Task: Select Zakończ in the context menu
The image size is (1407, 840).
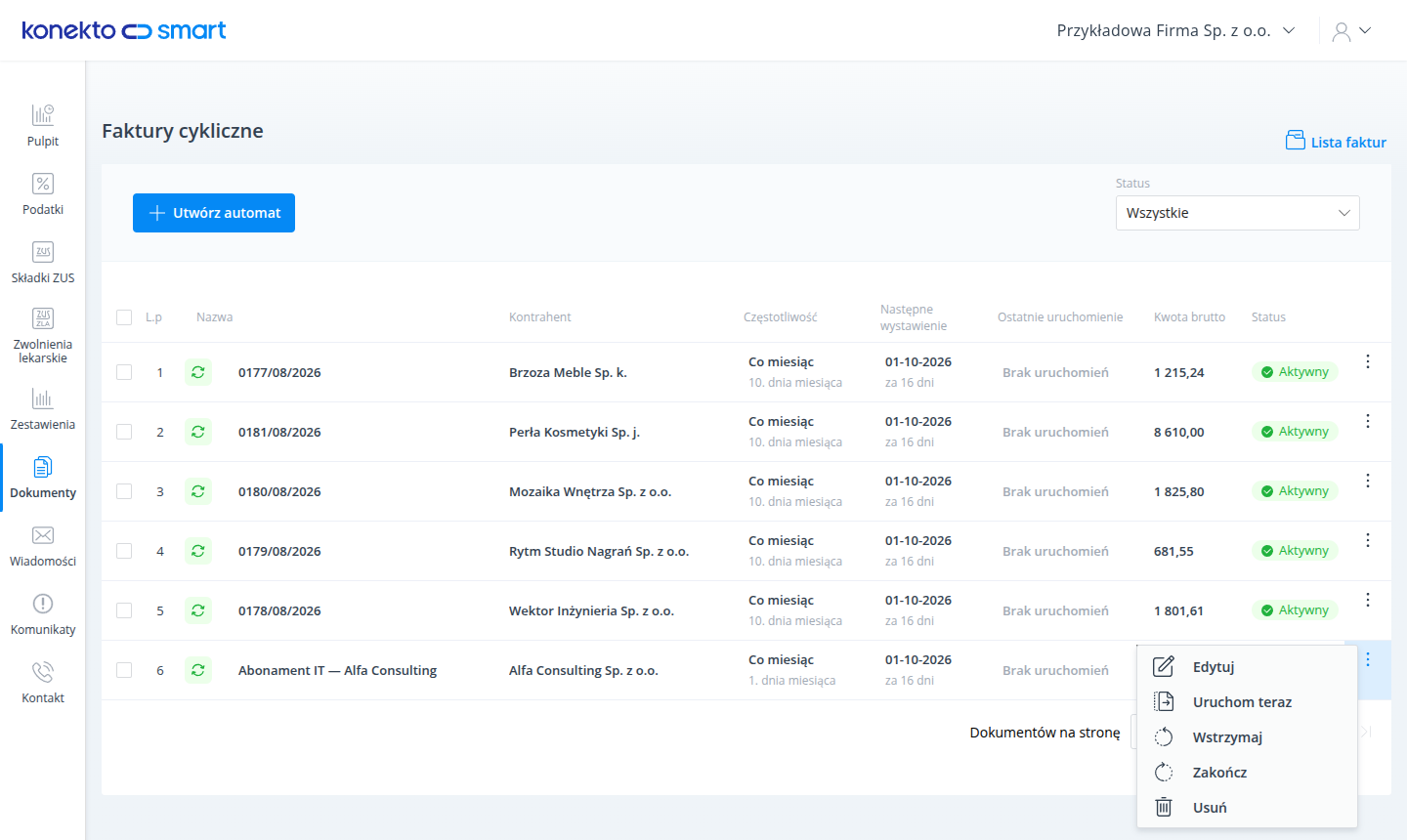Action: (1247, 773)
